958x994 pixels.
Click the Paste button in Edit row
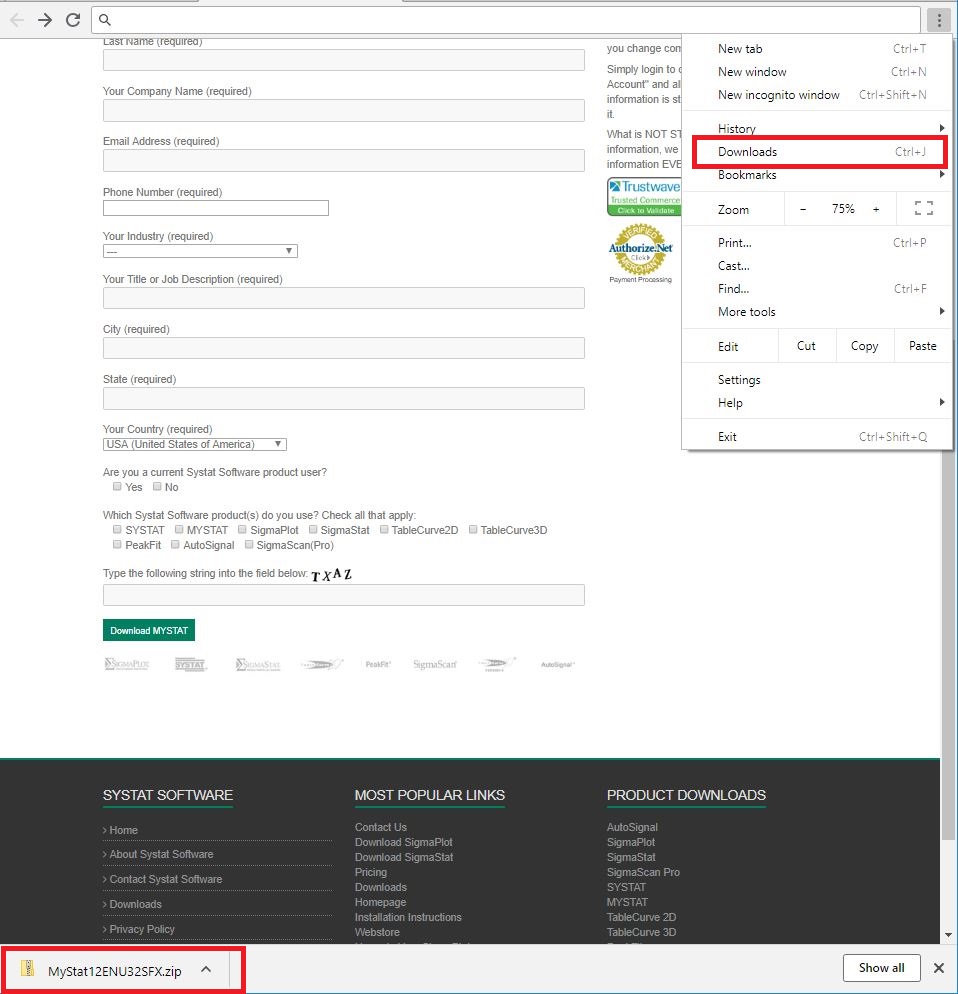point(922,345)
